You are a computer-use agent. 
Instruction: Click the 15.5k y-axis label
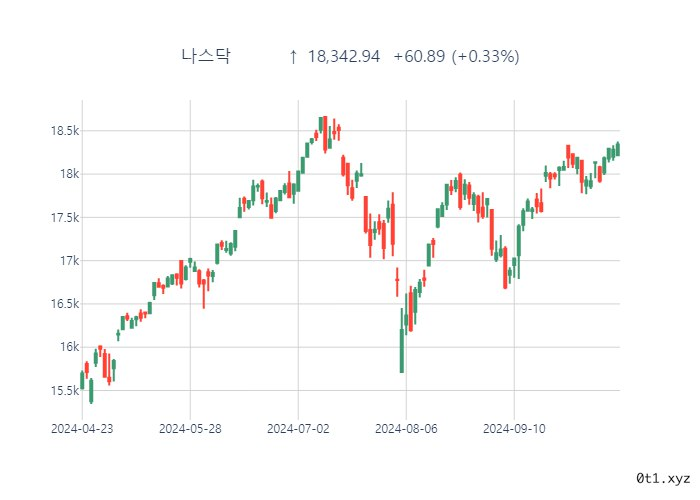(65, 391)
